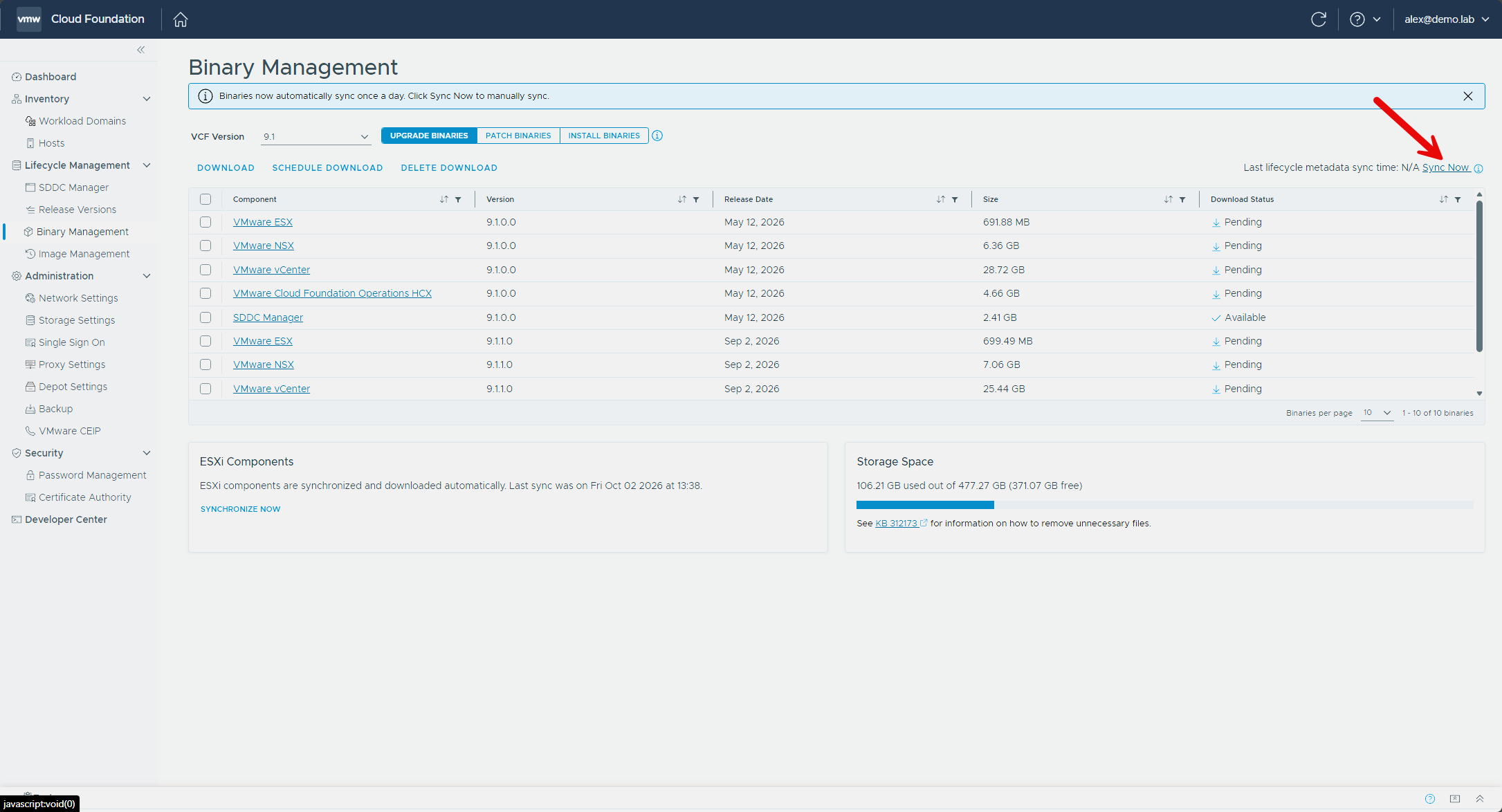Click the vmw logo in header
1502x812 pixels.
coord(29,19)
